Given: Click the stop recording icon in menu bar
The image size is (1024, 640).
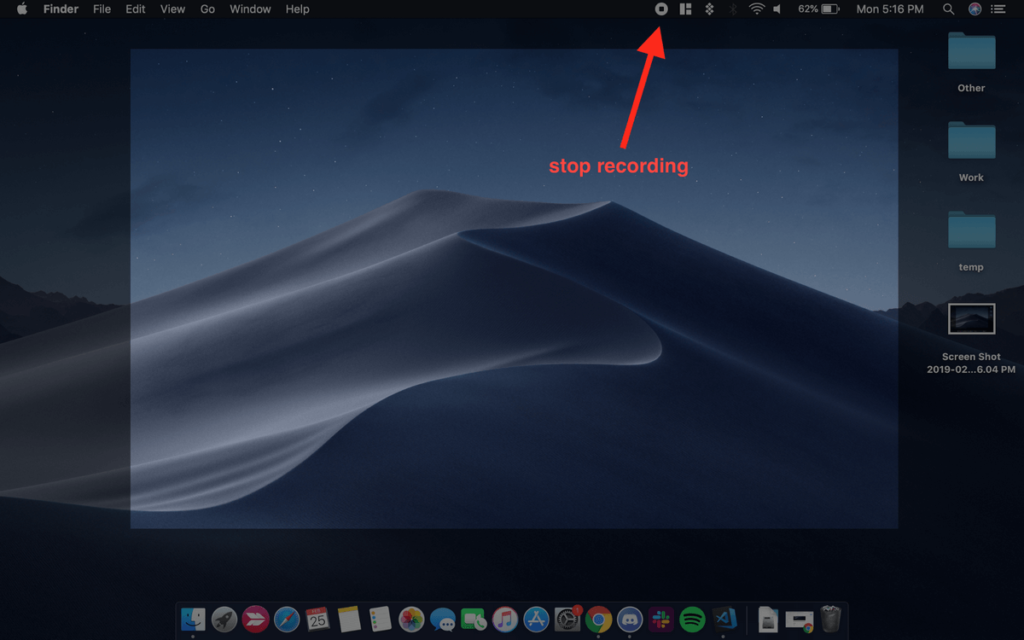Looking at the screenshot, I should click(x=660, y=9).
